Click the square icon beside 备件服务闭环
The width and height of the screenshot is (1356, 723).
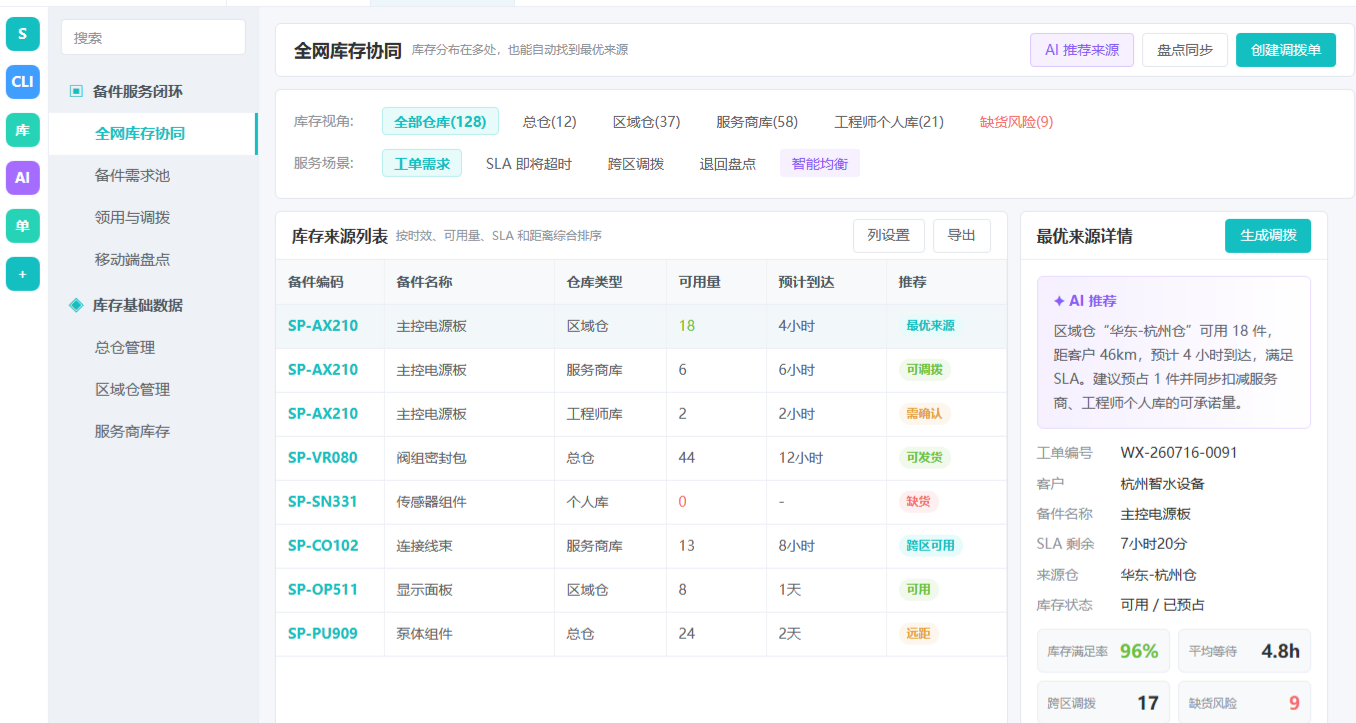pos(76,91)
